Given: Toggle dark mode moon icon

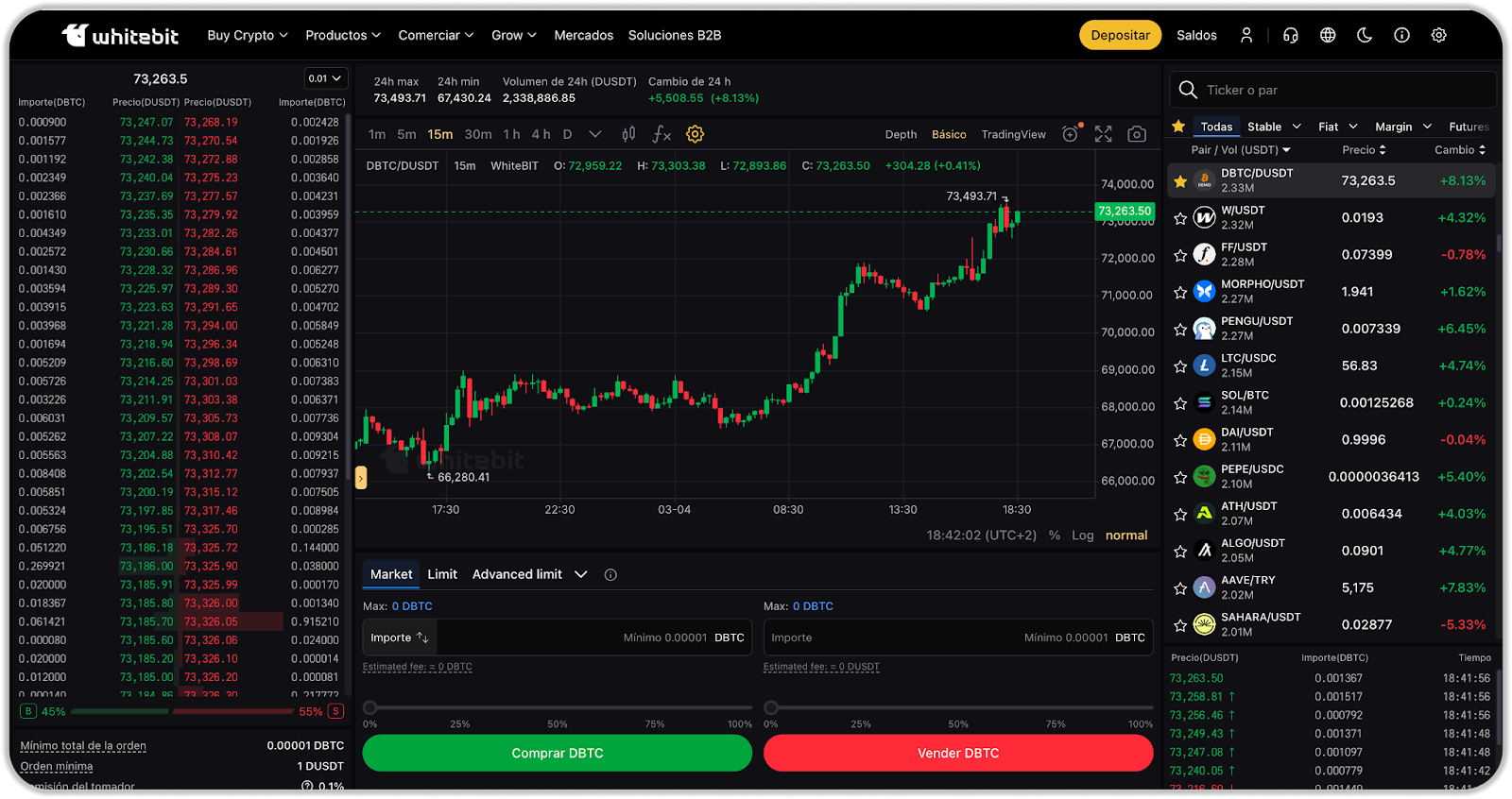Looking at the screenshot, I should (1365, 35).
